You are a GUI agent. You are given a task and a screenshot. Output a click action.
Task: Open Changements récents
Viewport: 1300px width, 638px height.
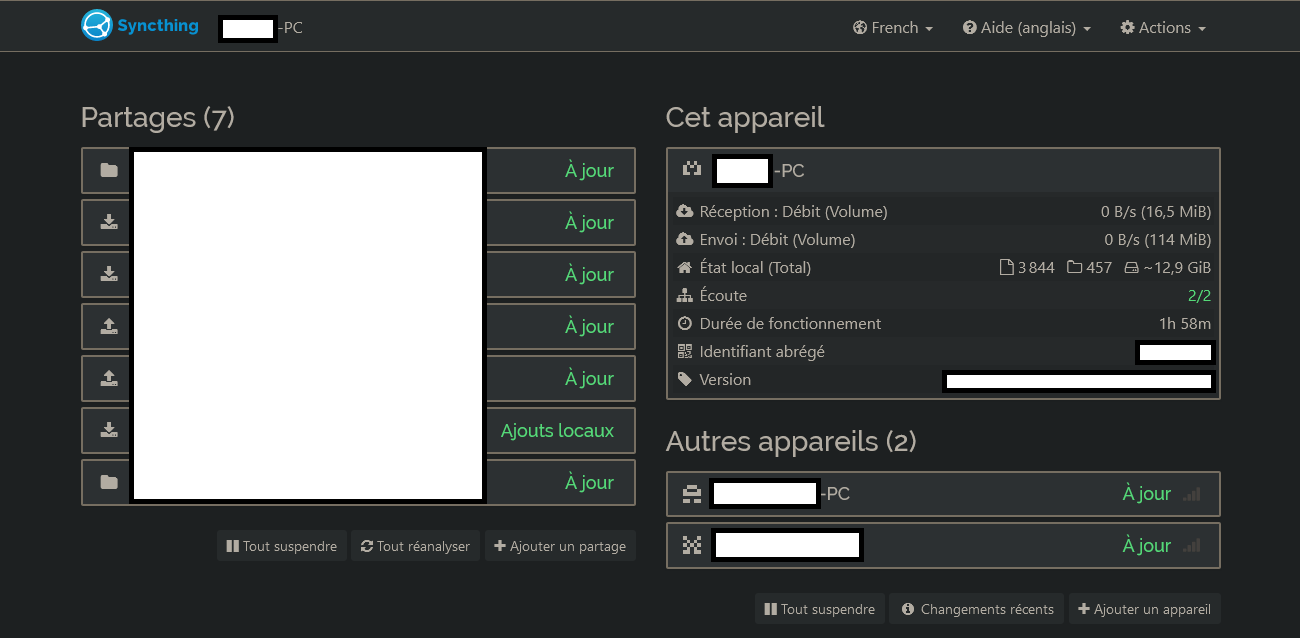pyautogui.click(x=977, y=609)
